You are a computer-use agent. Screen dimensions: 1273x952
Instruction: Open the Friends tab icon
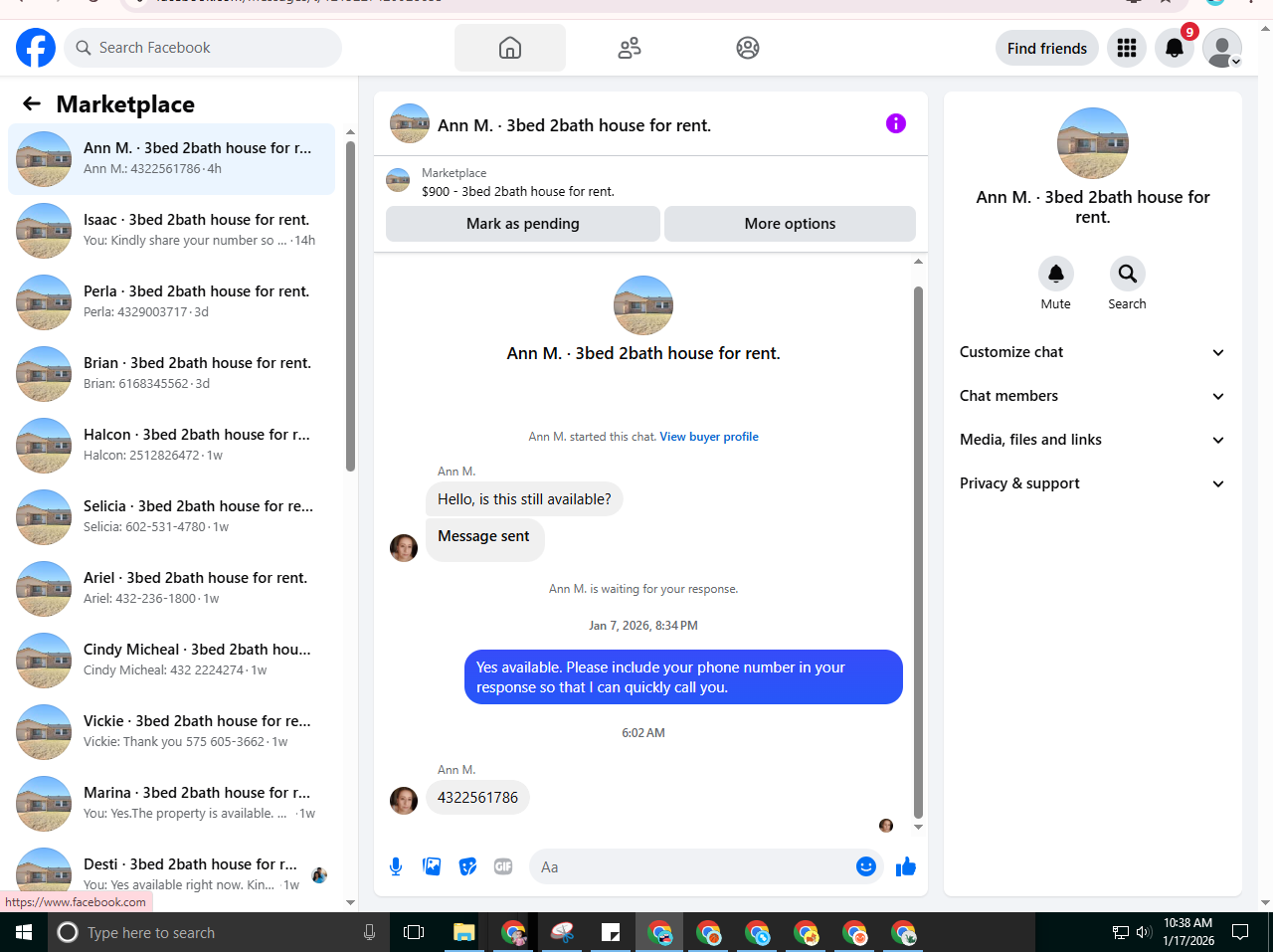coord(630,48)
